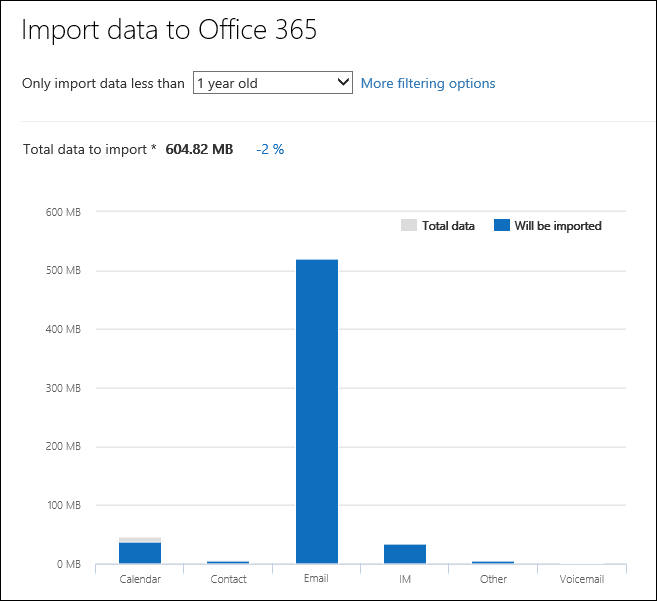The width and height of the screenshot is (657, 601).
Task: Click the 604.82 MB total value
Action: 199,149
